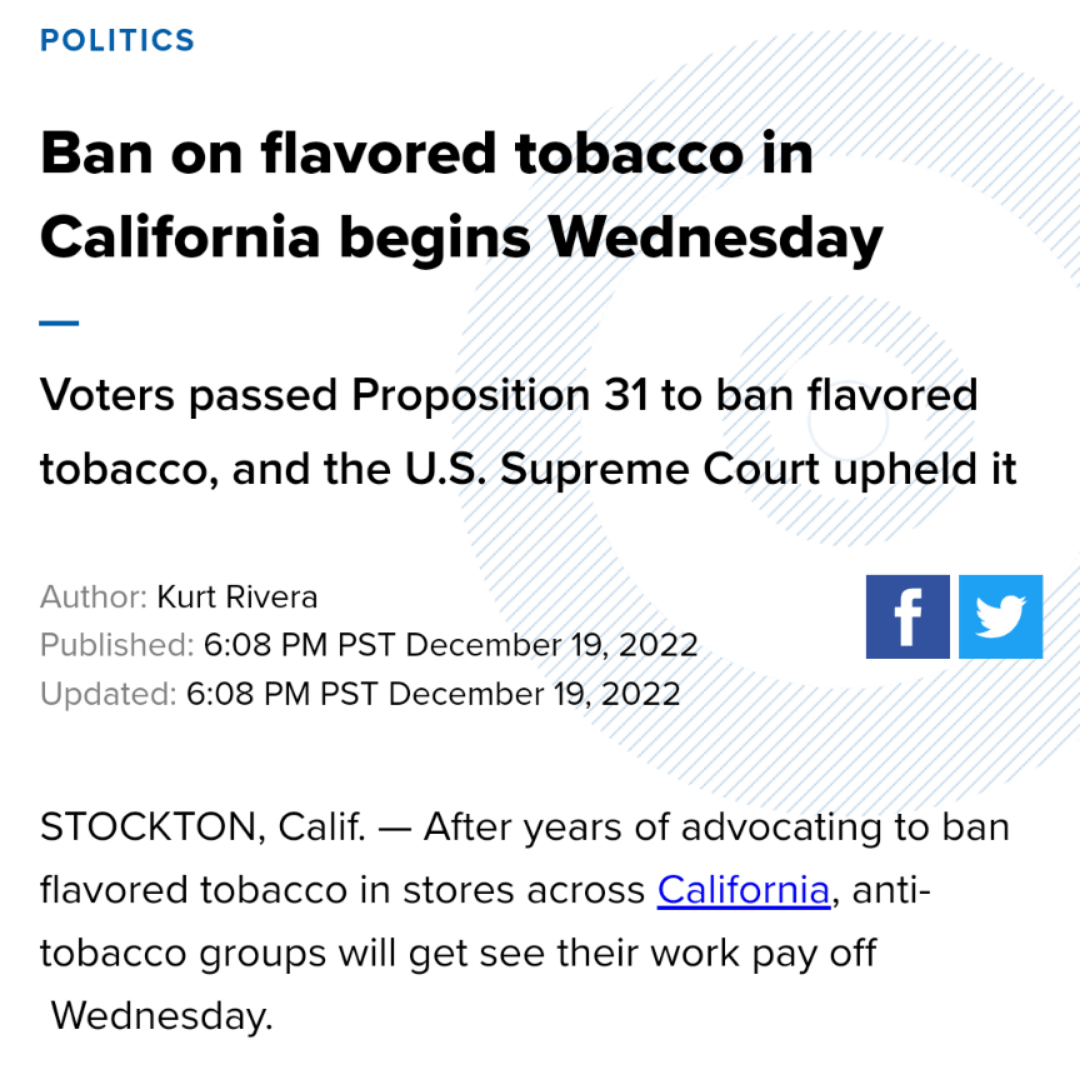Click the Published timestamp text
Image resolution: width=1080 pixels, height=1080 pixels.
click(x=368, y=645)
